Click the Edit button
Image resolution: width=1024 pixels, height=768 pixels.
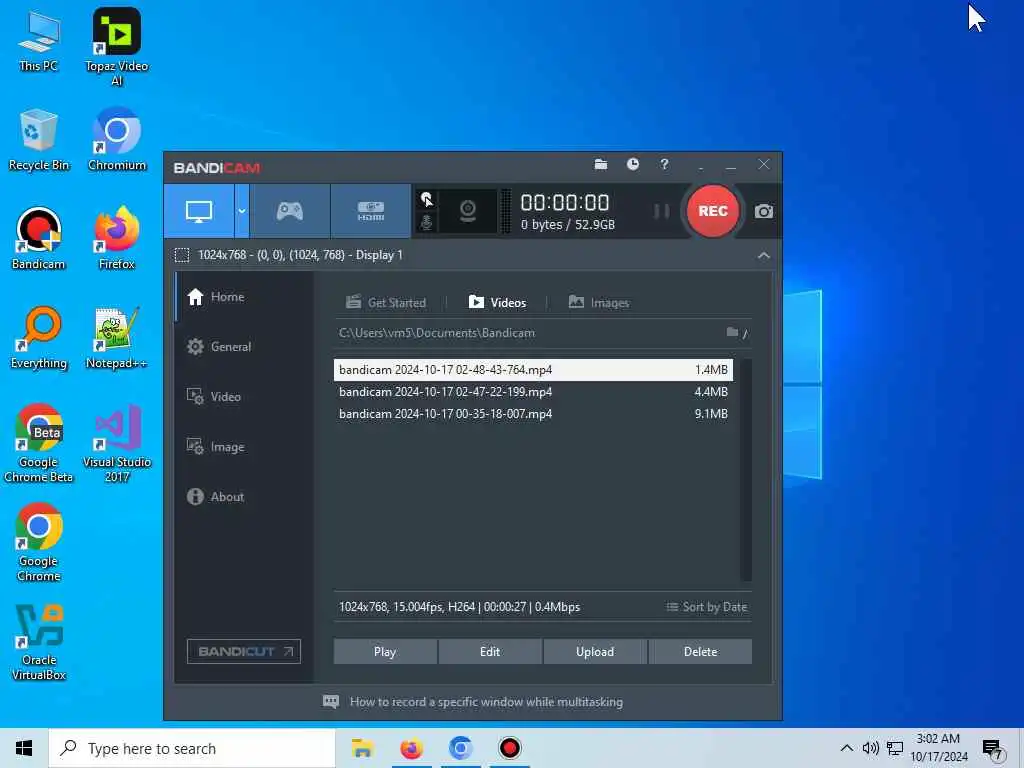click(x=490, y=652)
